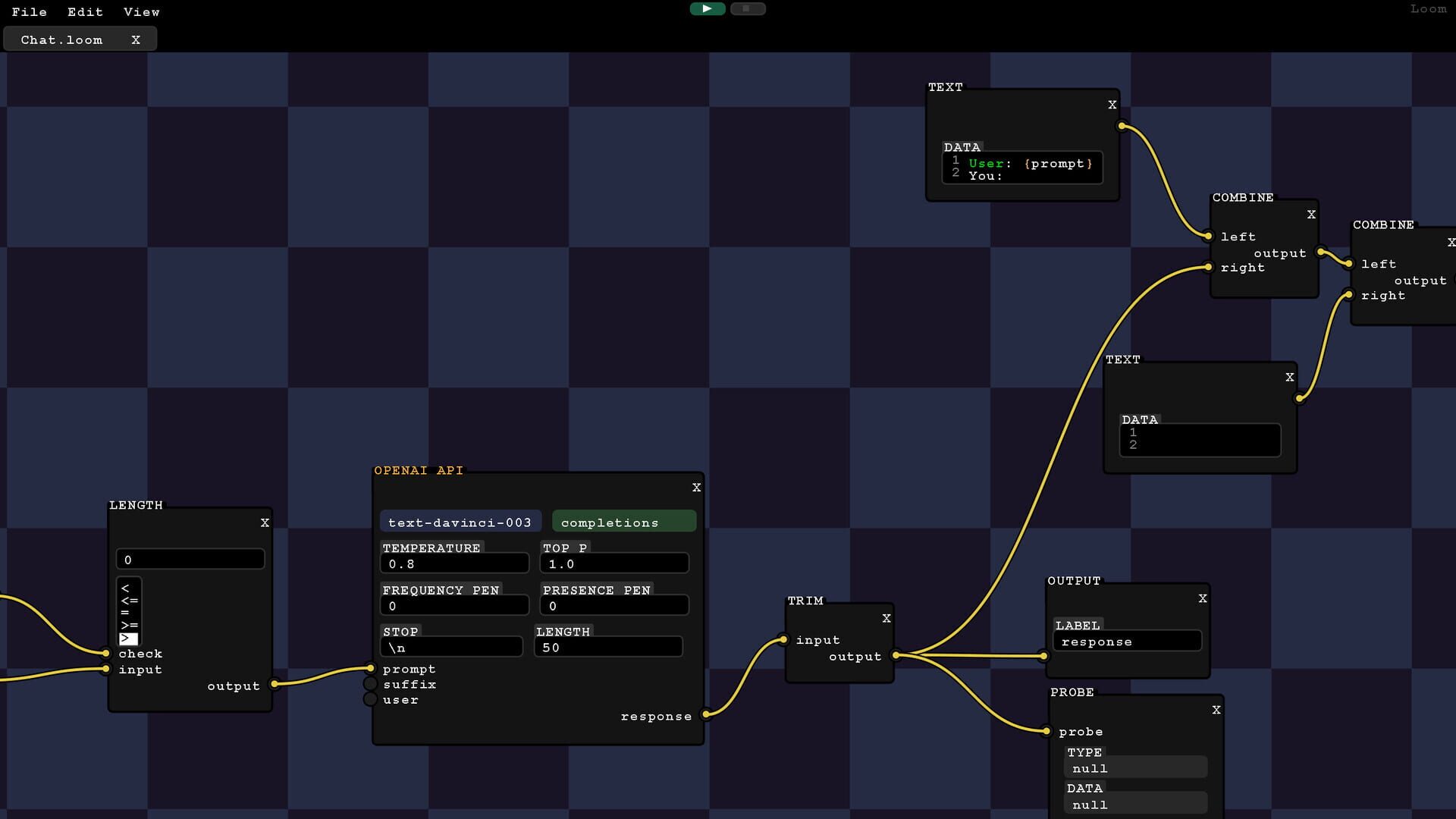Open the File menu
Screen dimensions: 1456x819
[x=30, y=12]
